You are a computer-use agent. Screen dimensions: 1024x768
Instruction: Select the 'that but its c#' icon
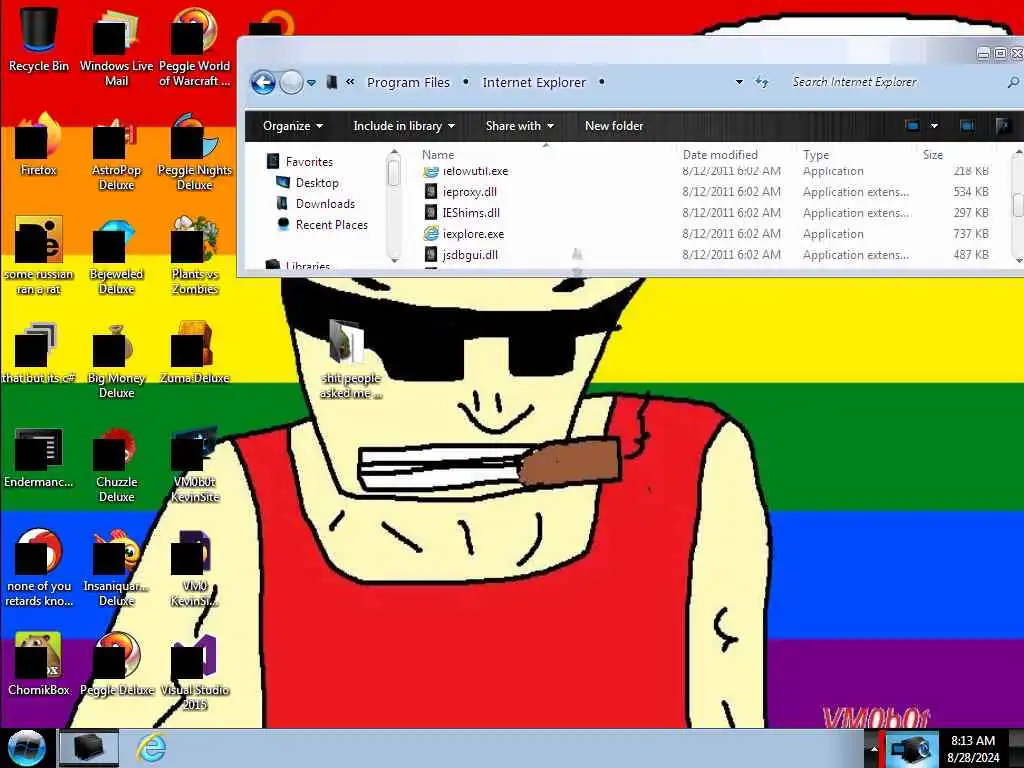pos(39,351)
